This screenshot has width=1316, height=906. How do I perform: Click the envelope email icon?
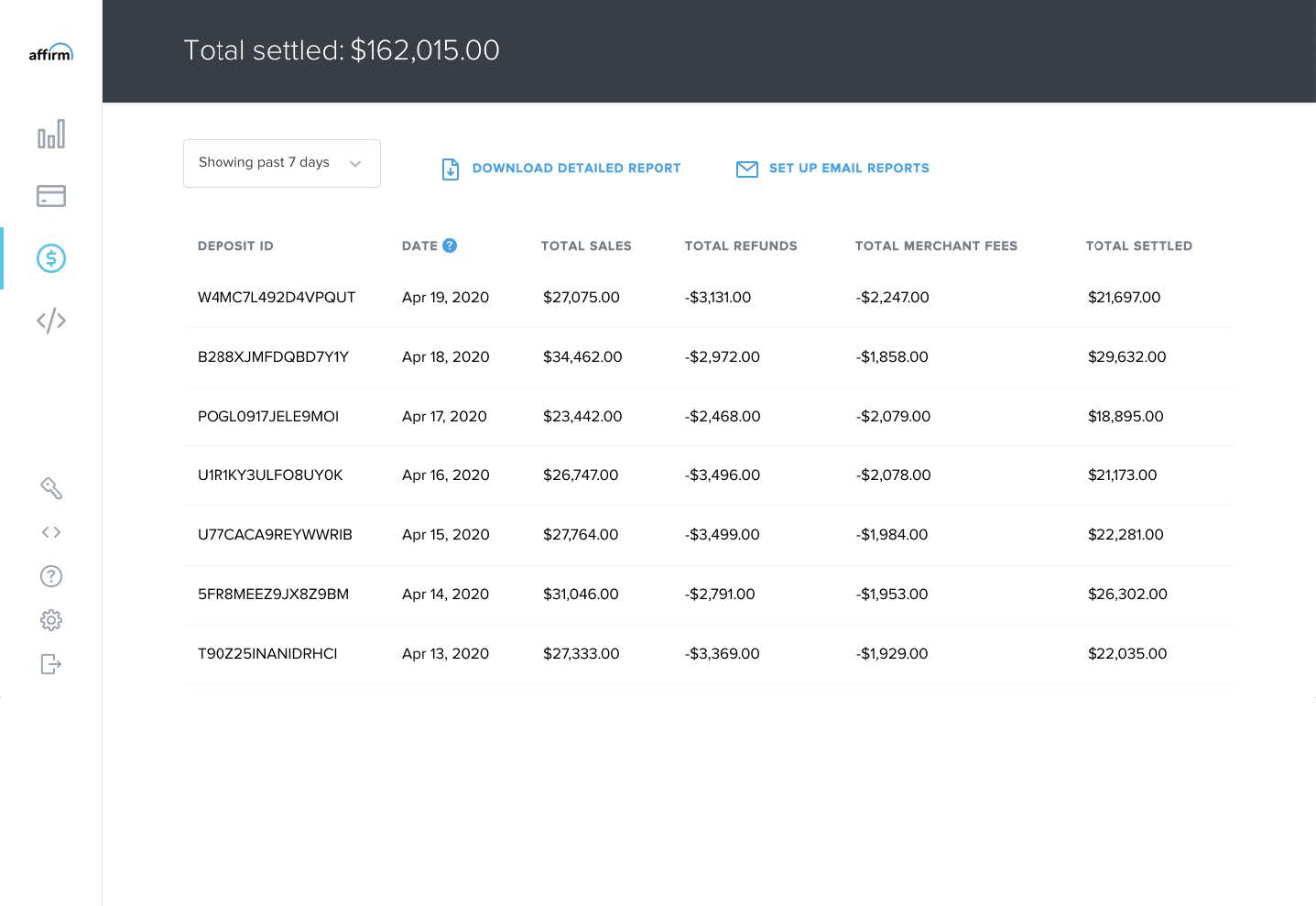click(747, 169)
